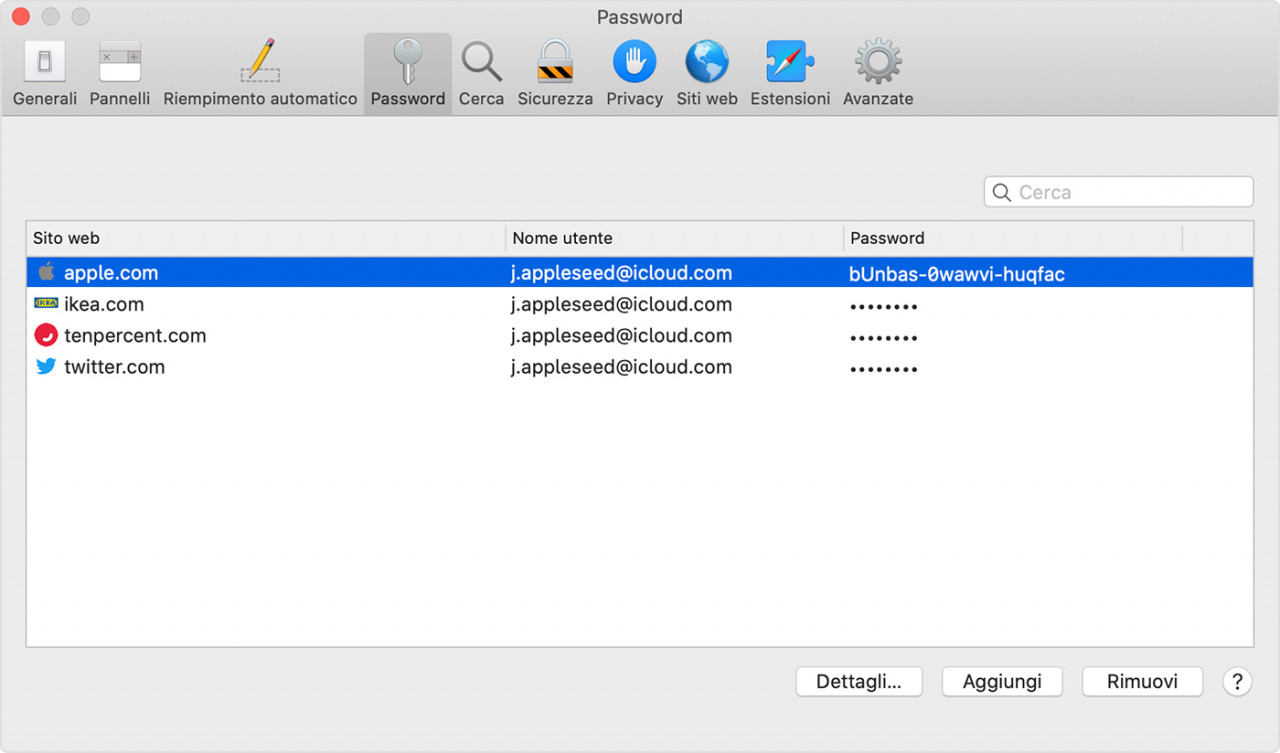Viewport: 1280px width, 753px height.
Task: Sort by Sito web column header
Action: [x=266, y=238]
